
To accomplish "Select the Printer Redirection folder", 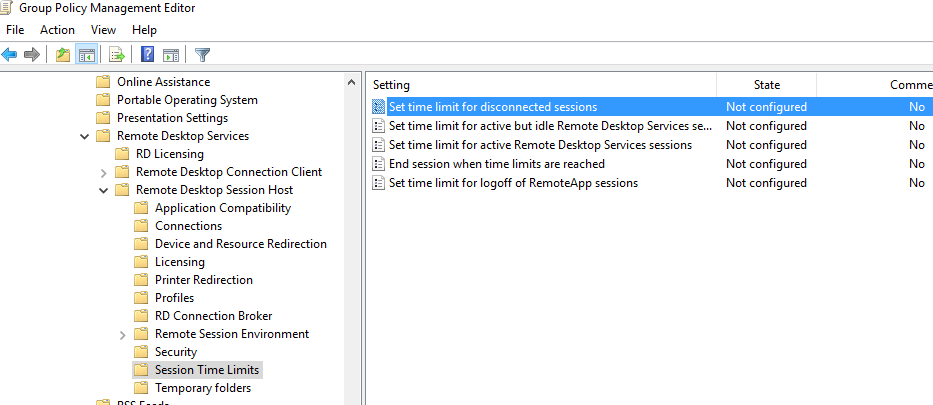I will (203, 280).
